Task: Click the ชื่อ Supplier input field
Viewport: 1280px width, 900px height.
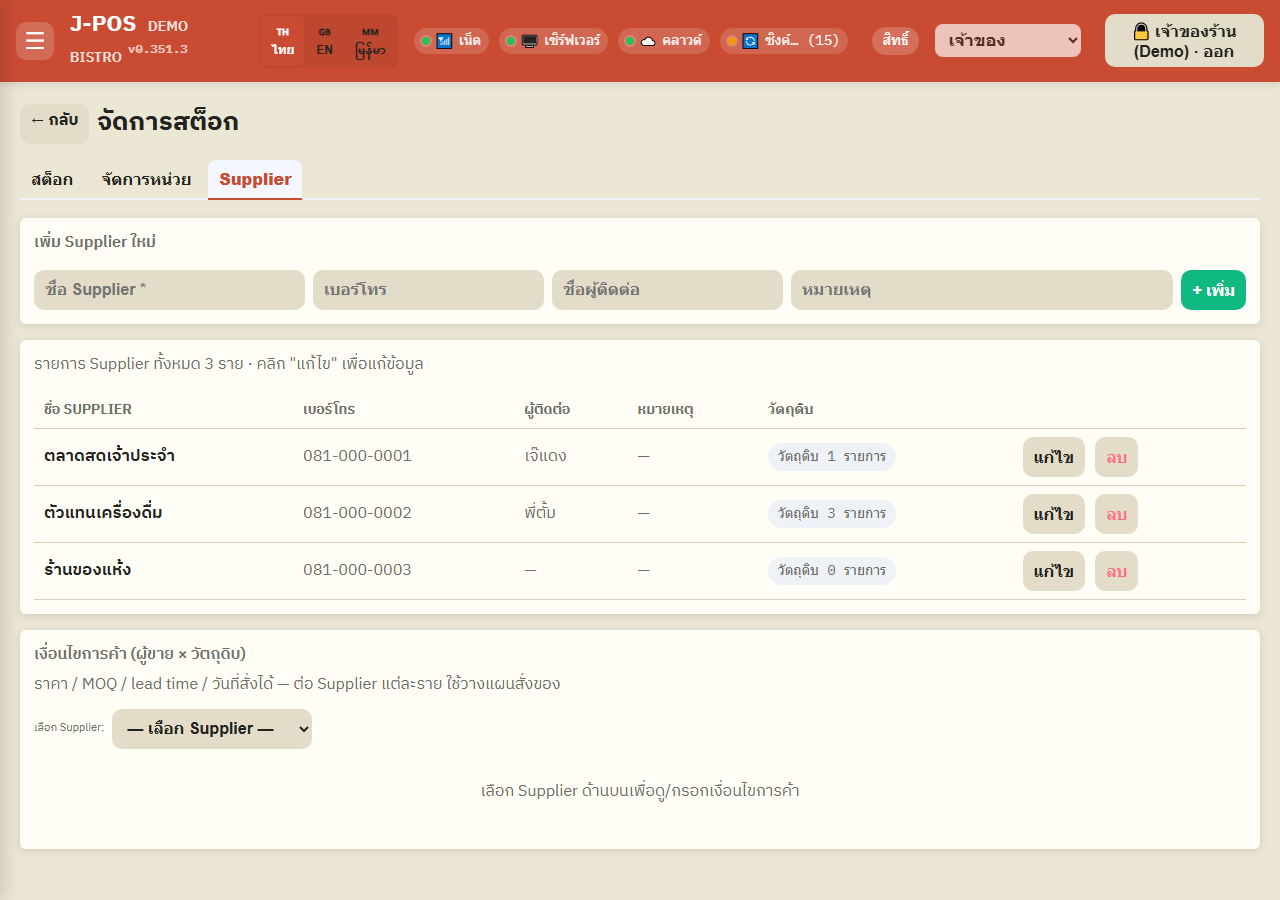Action: [x=169, y=290]
